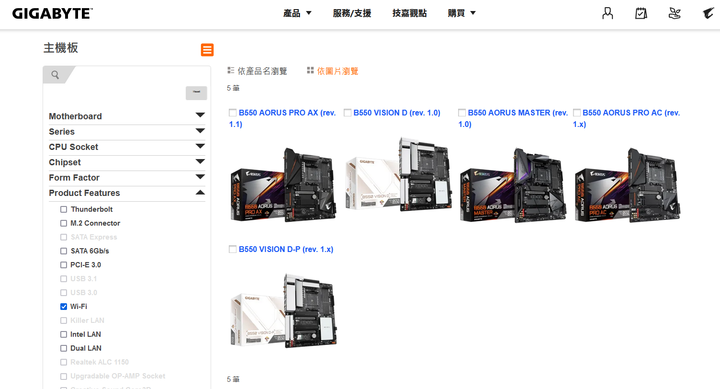Viewport: 720px width, 389px height.
Task: Expand the Form Factor filter
Action: (x=127, y=178)
